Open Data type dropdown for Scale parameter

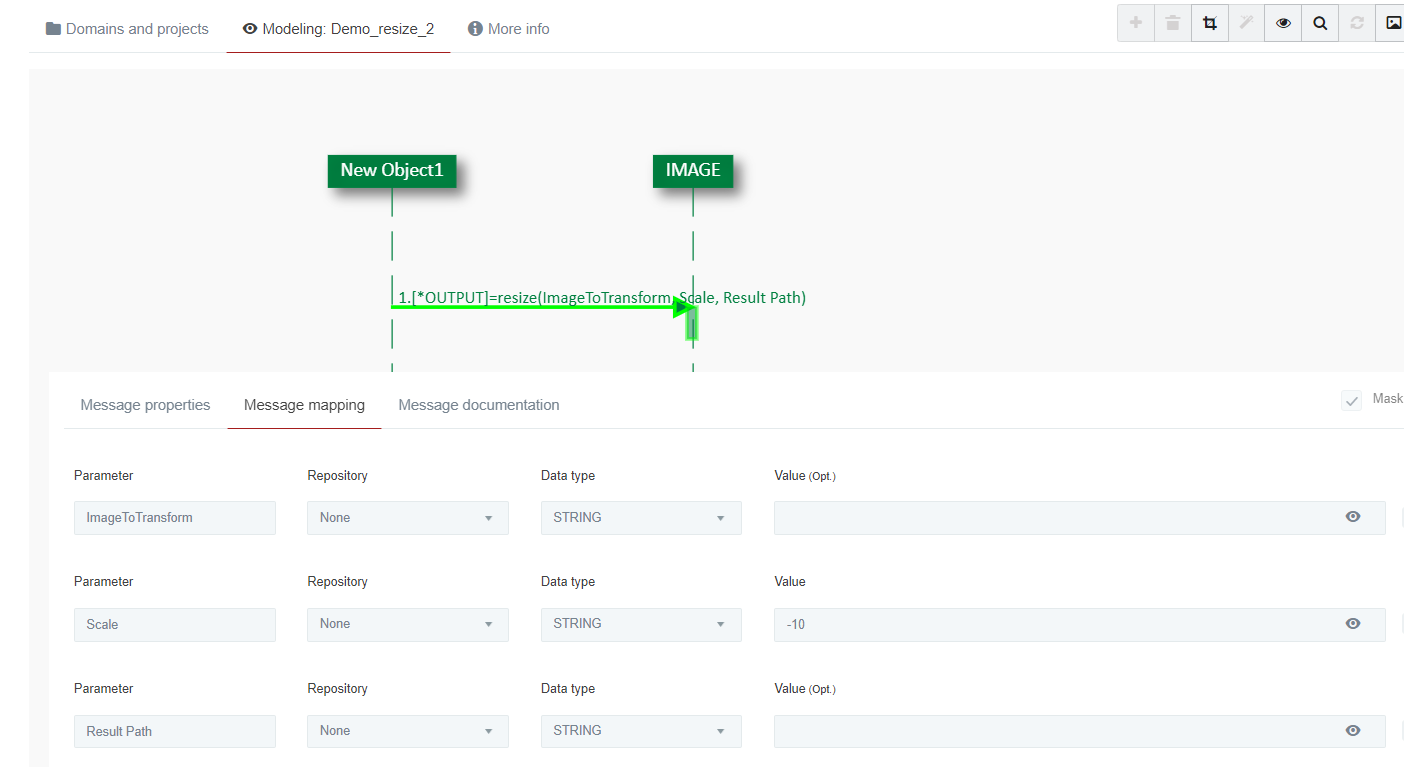(641, 624)
